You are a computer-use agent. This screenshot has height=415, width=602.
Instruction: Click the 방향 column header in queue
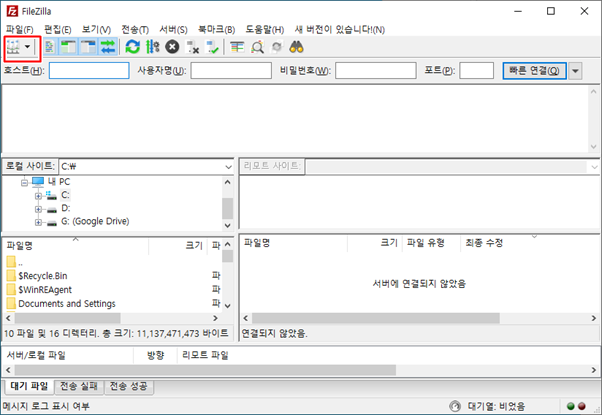pyautogui.click(x=155, y=355)
